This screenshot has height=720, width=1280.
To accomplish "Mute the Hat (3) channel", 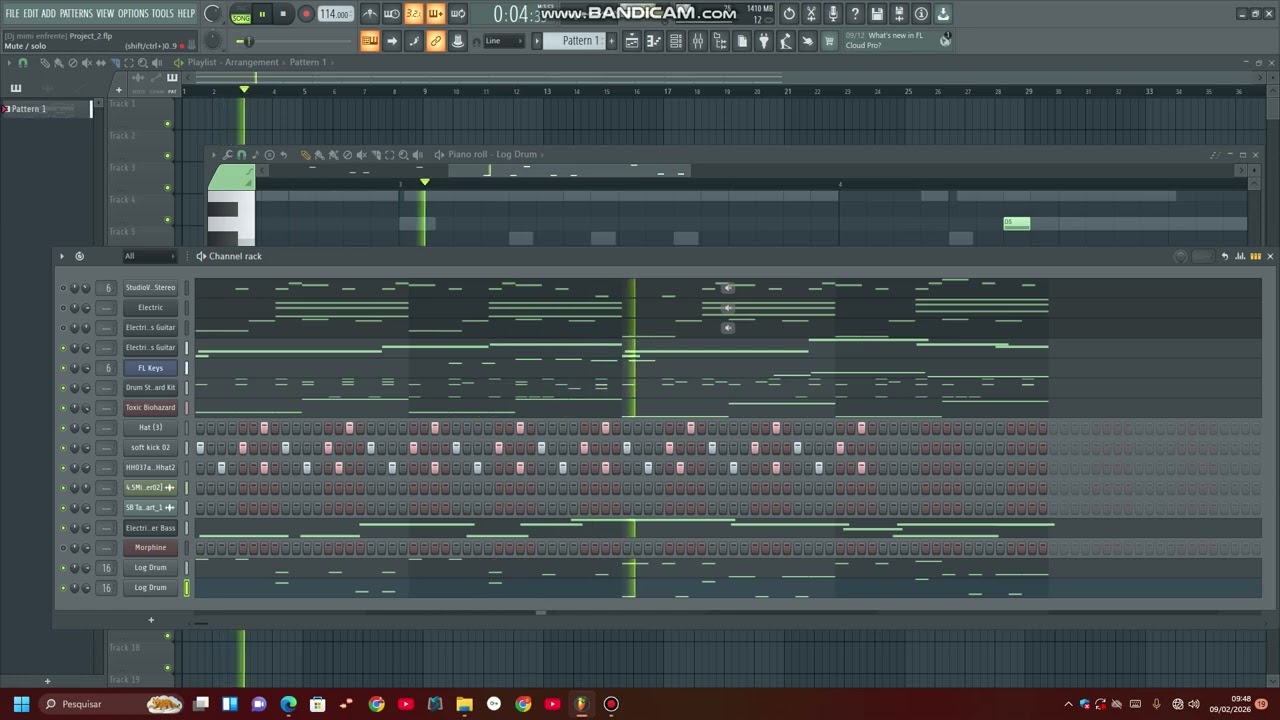I will 63,428.
